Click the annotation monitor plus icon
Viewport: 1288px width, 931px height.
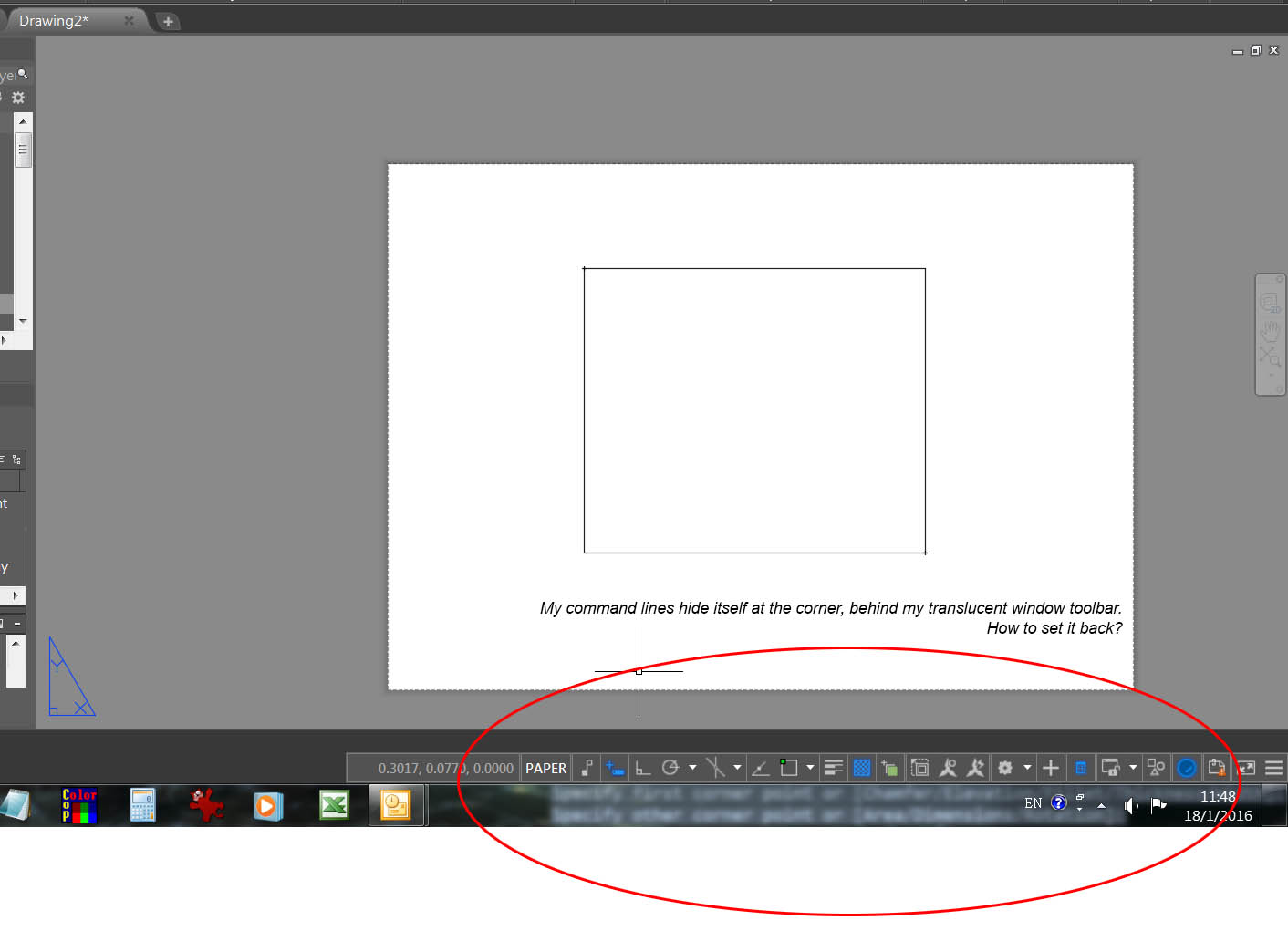click(x=1051, y=768)
